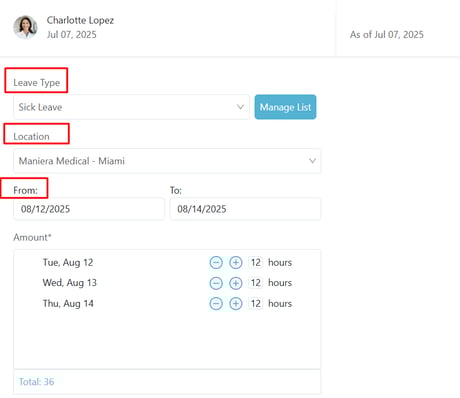Click the hours value box for Thu, Aug 14
This screenshot has width=460, height=398.
tap(256, 304)
